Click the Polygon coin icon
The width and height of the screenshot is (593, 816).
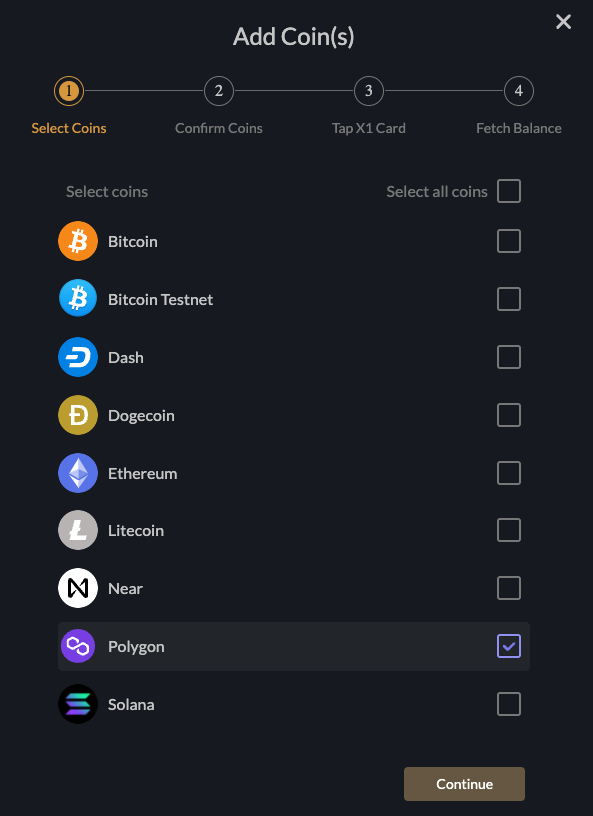pyautogui.click(x=78, y=646)
